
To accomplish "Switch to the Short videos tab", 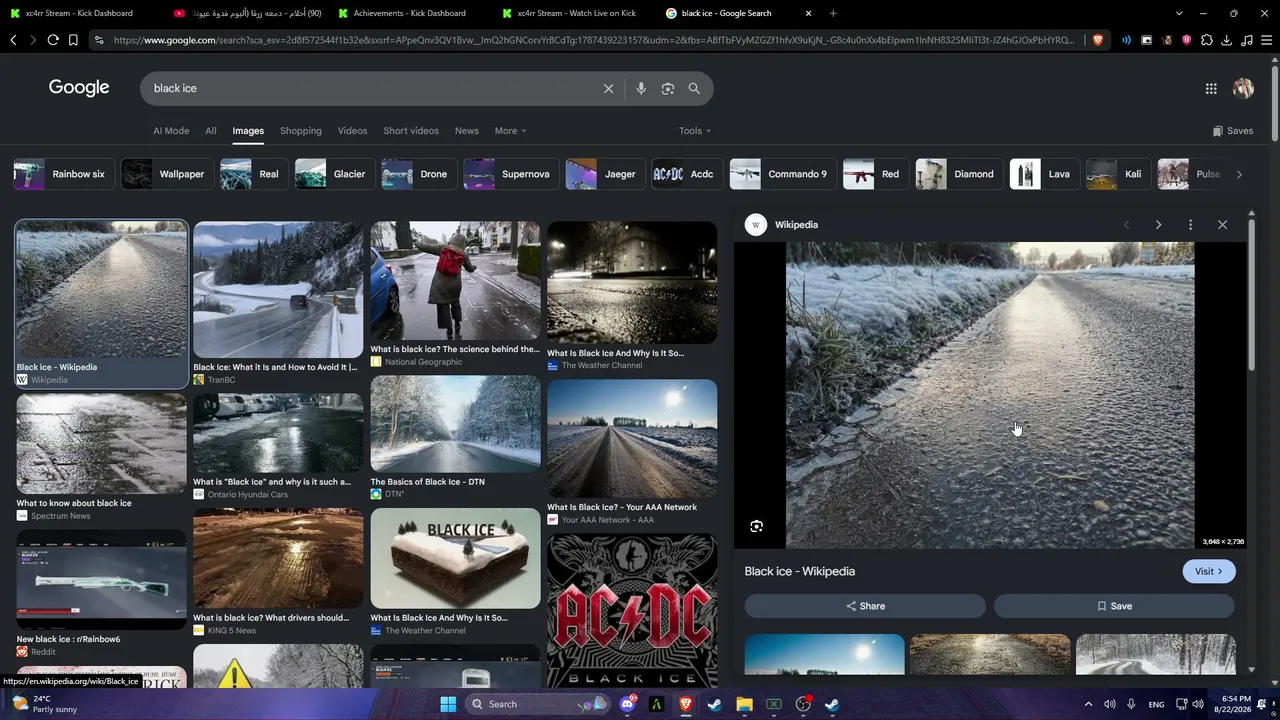I will point(411,131).
